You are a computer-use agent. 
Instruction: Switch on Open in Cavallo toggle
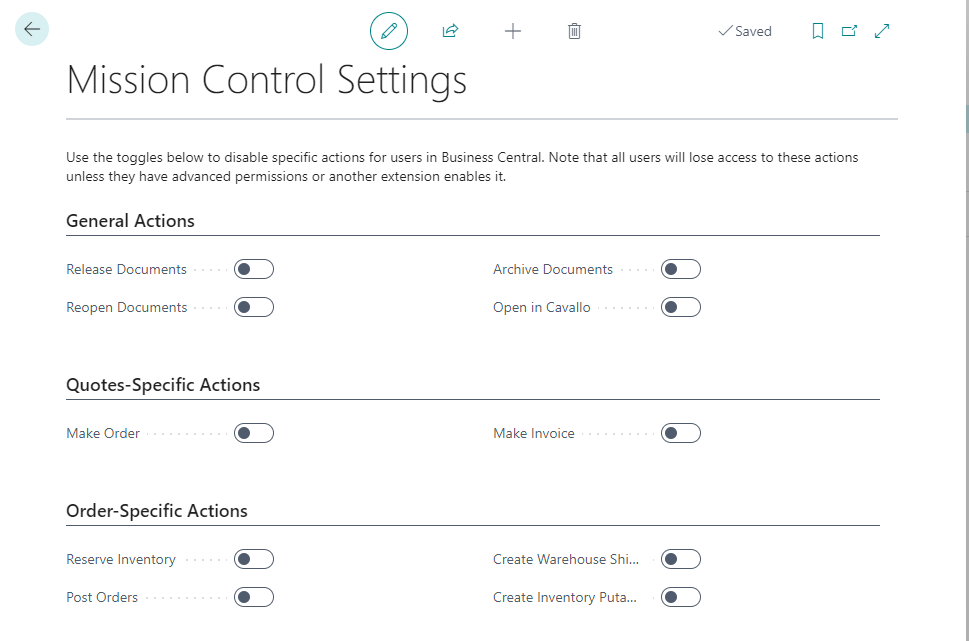coord(680,307)
